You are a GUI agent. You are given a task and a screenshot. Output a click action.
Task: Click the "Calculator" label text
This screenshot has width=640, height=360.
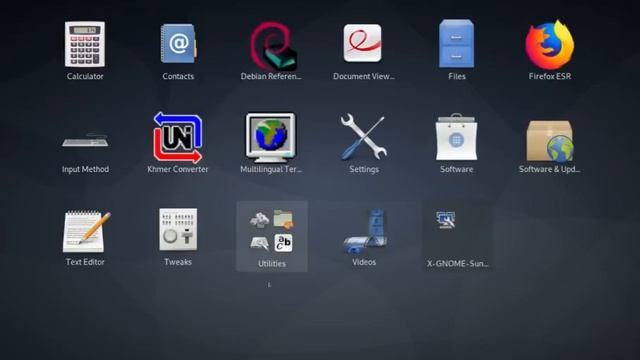click(x=85, y=76)
